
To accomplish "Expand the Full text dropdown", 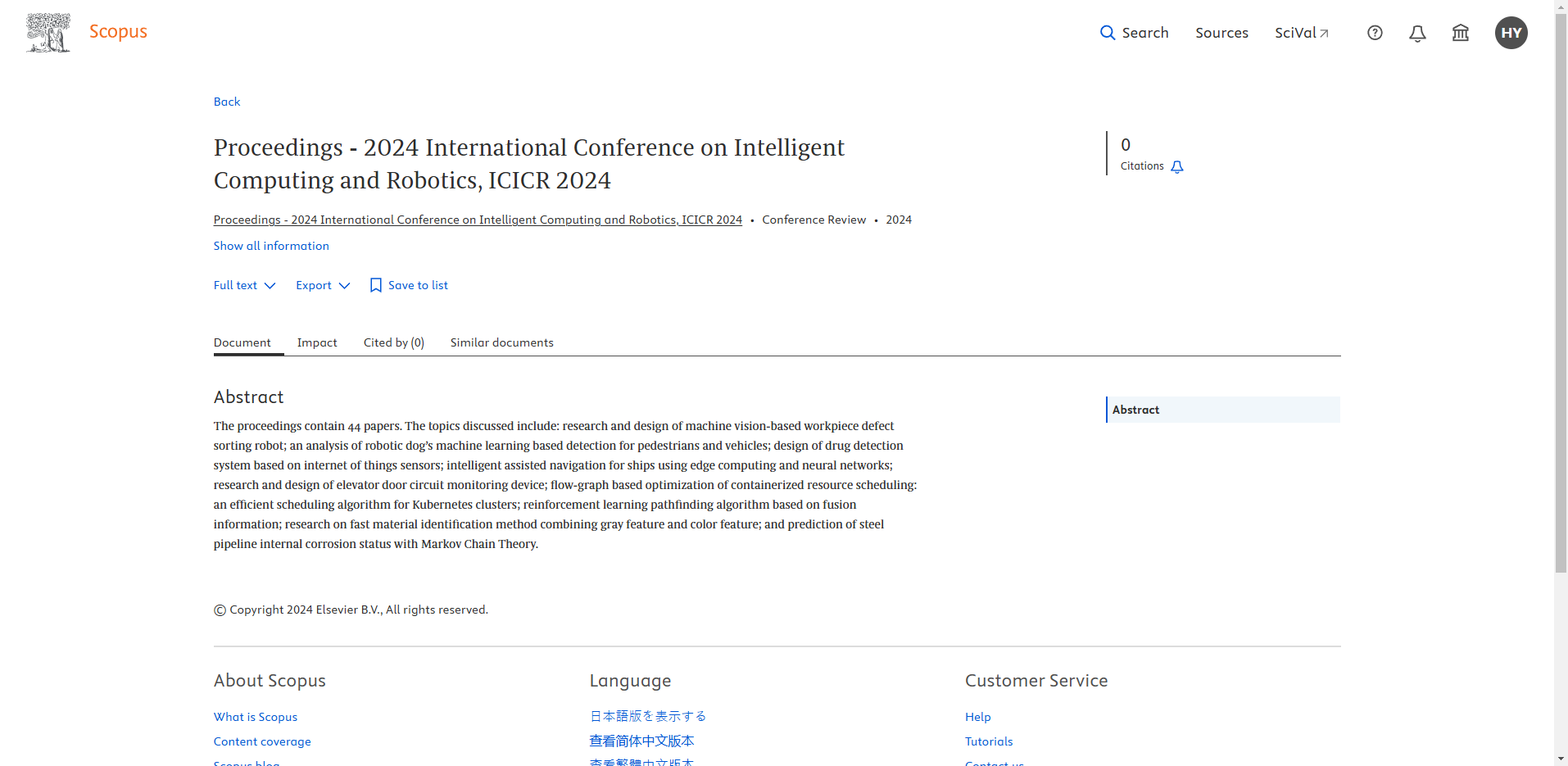I will click(x=244, y=285).
